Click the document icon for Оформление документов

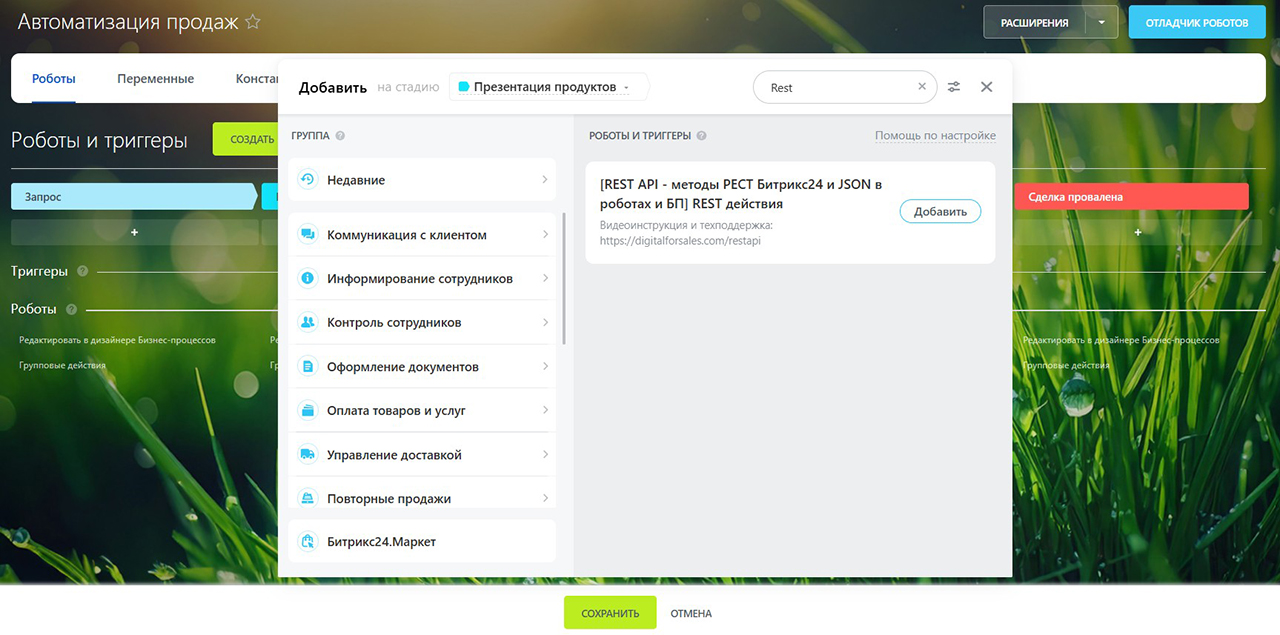pyautogui.click(x=308, y=367)
